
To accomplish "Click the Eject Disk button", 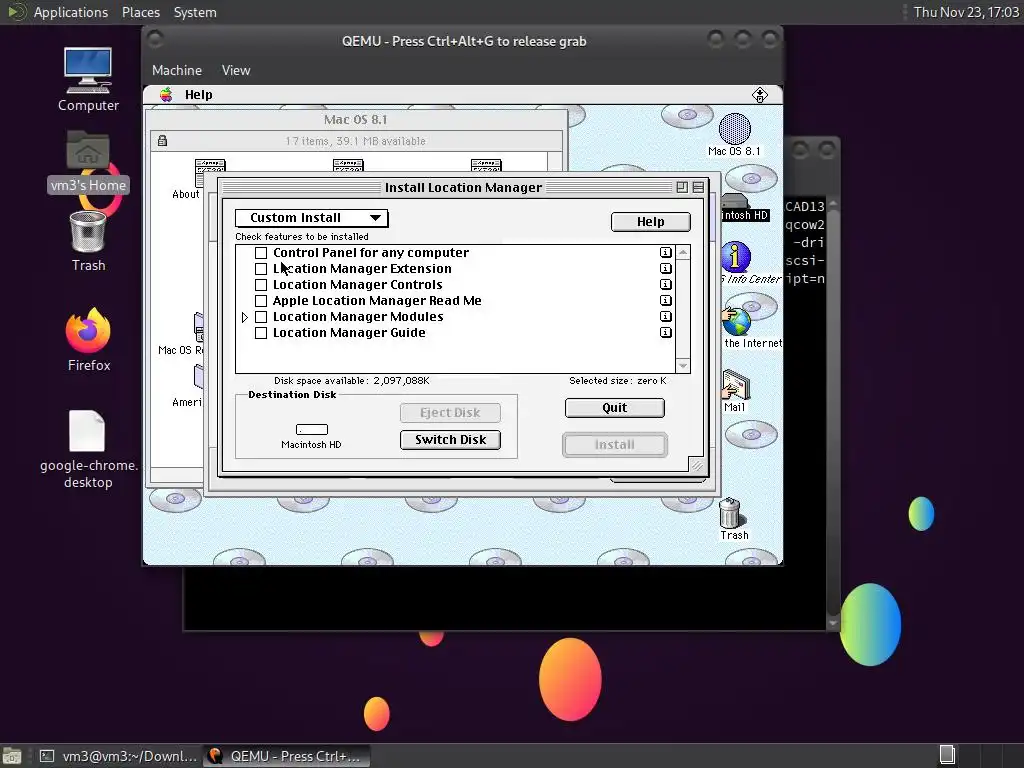I will (x=451, y=413).
